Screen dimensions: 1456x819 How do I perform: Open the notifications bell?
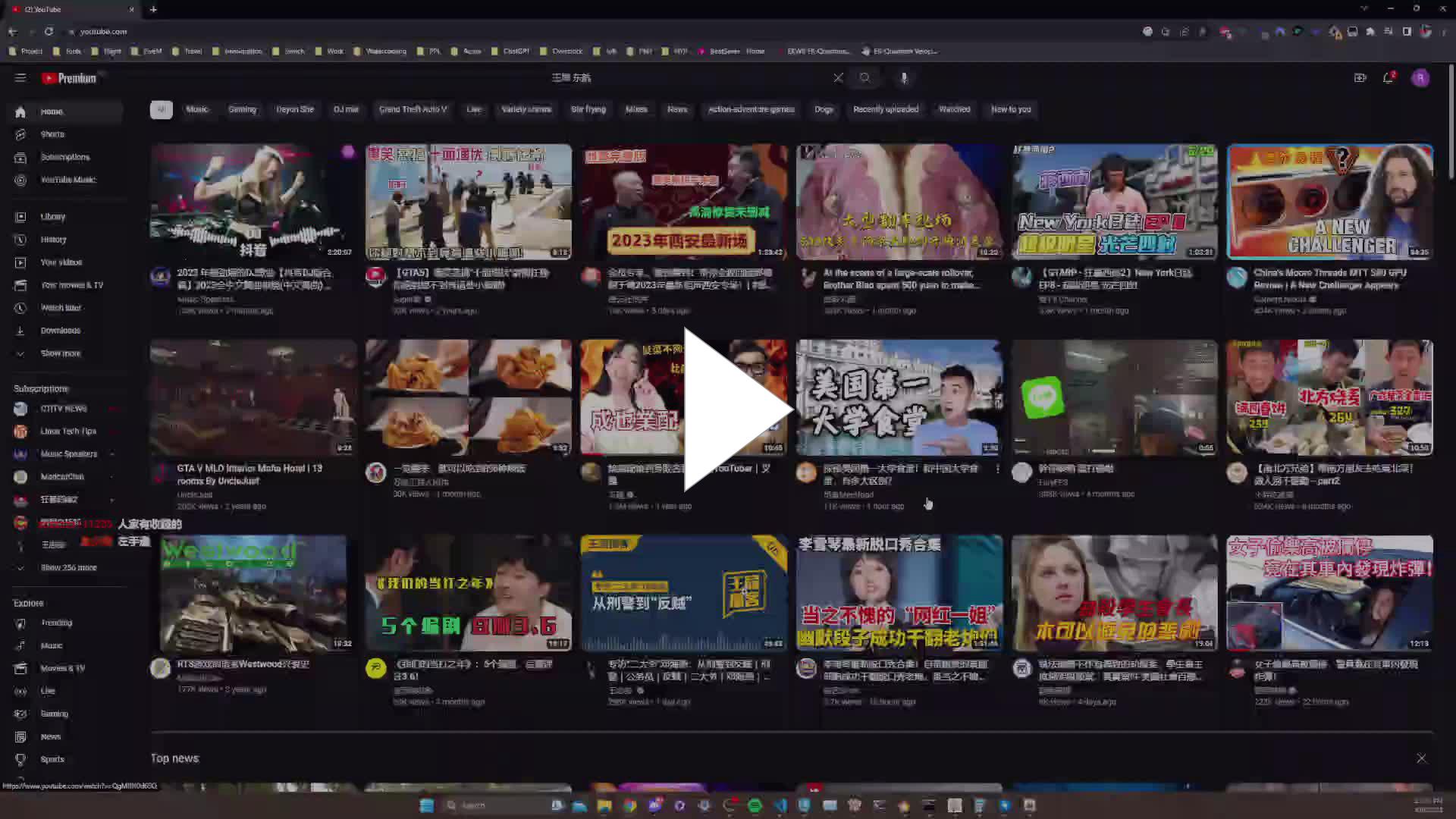point(1389,77)
